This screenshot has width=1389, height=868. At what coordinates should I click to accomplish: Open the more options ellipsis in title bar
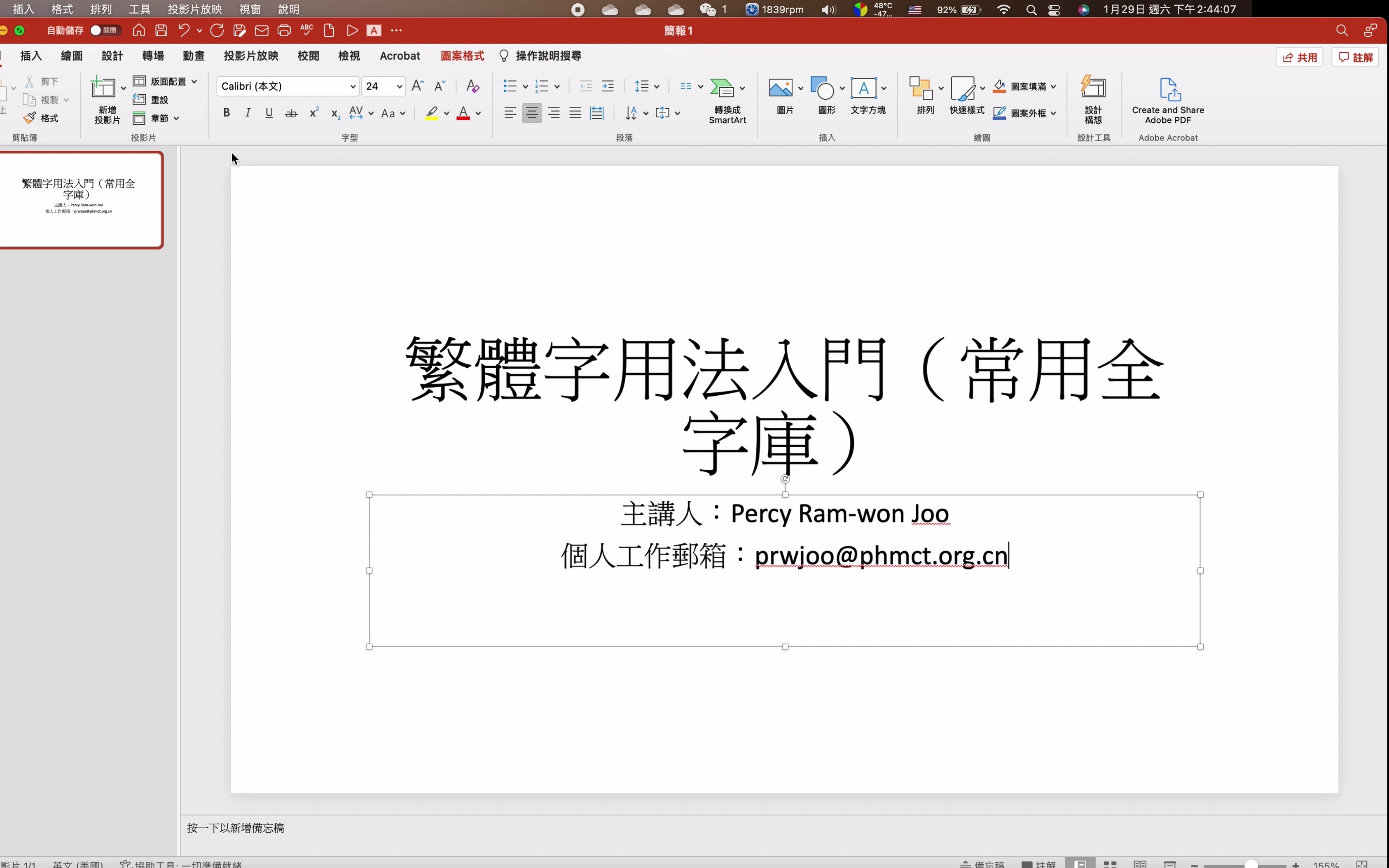coord(396,30)
